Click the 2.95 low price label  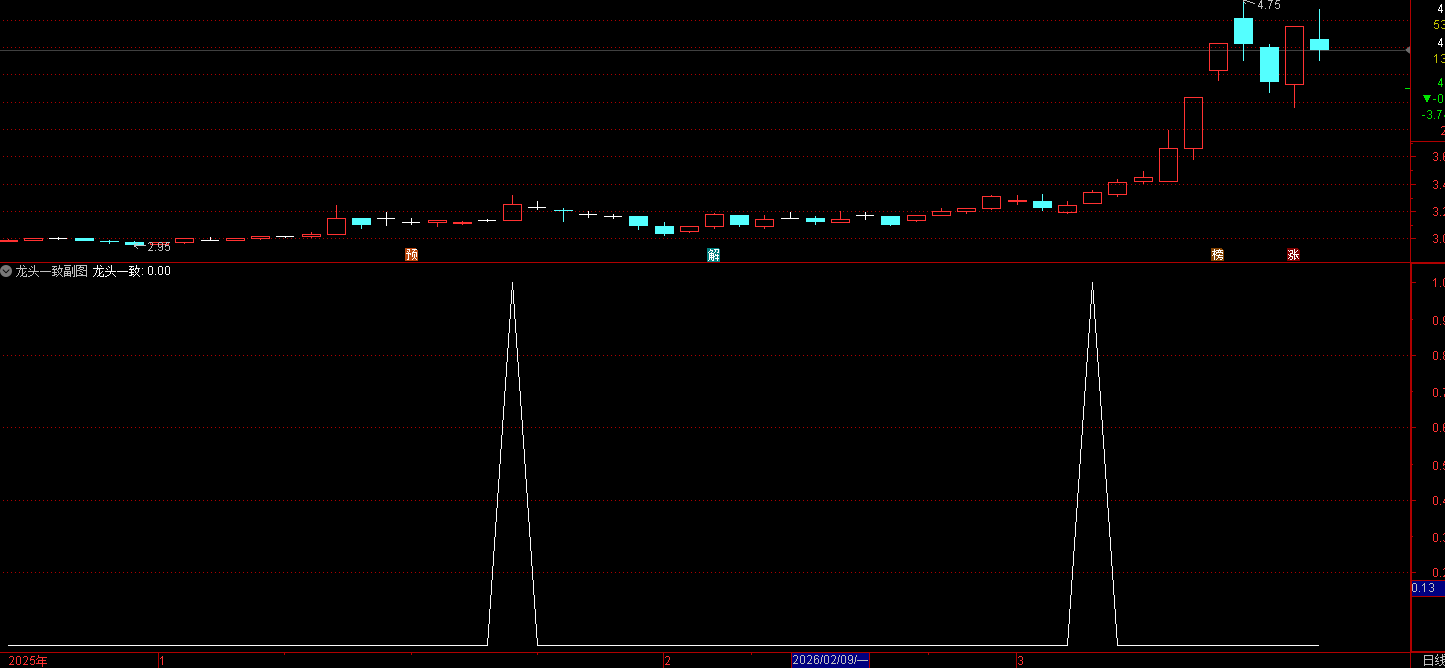pyautogui.click(x=158, y=247)
